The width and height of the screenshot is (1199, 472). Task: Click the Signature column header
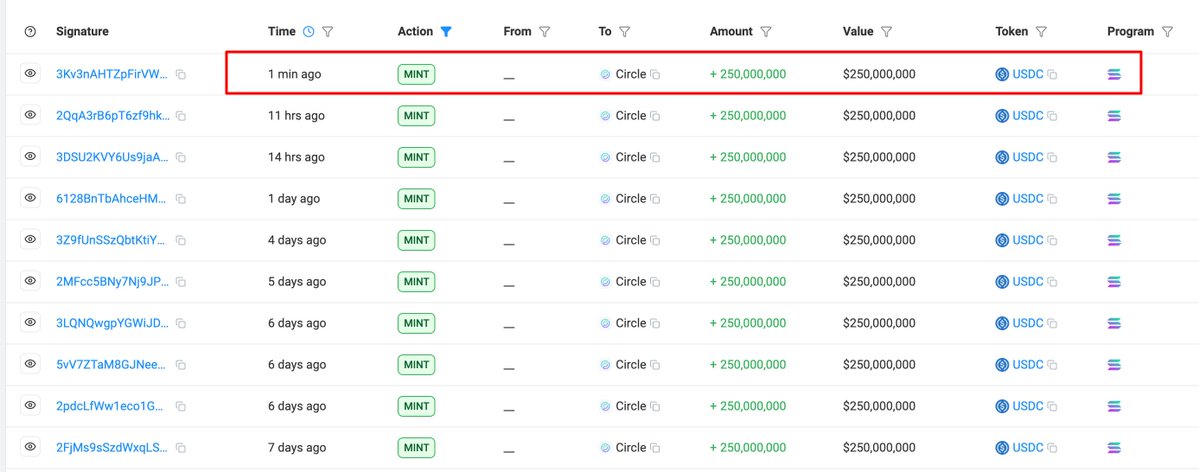coord(83,31)
